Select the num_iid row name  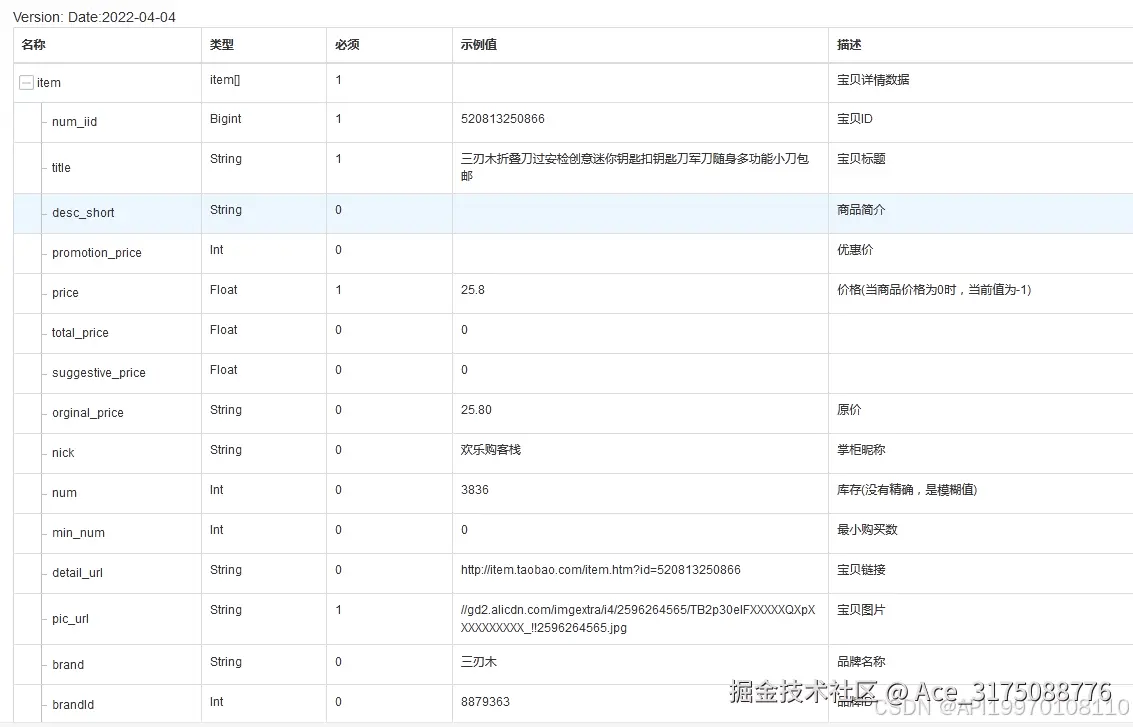pyautogui.click(x=74, y=121)
